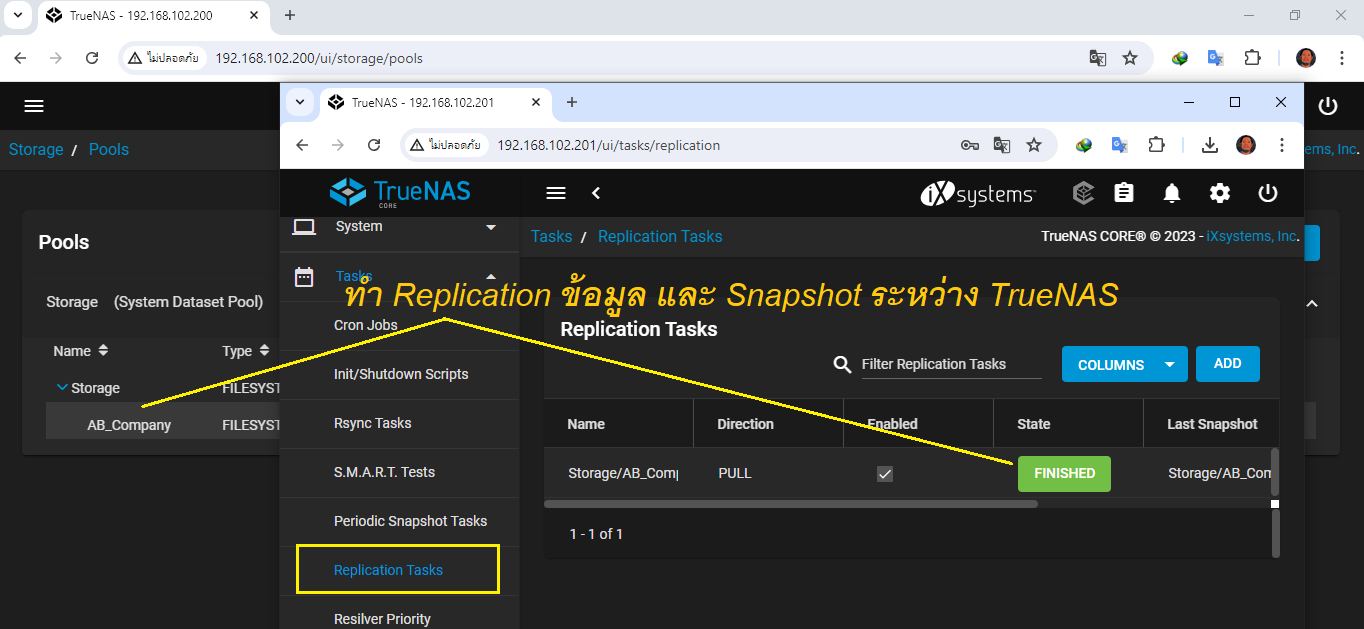The height and width of the screenshot is (629, 1364).
Task: Open the hamburger menu in the back TrueNAS window
Action: point(34,106)
